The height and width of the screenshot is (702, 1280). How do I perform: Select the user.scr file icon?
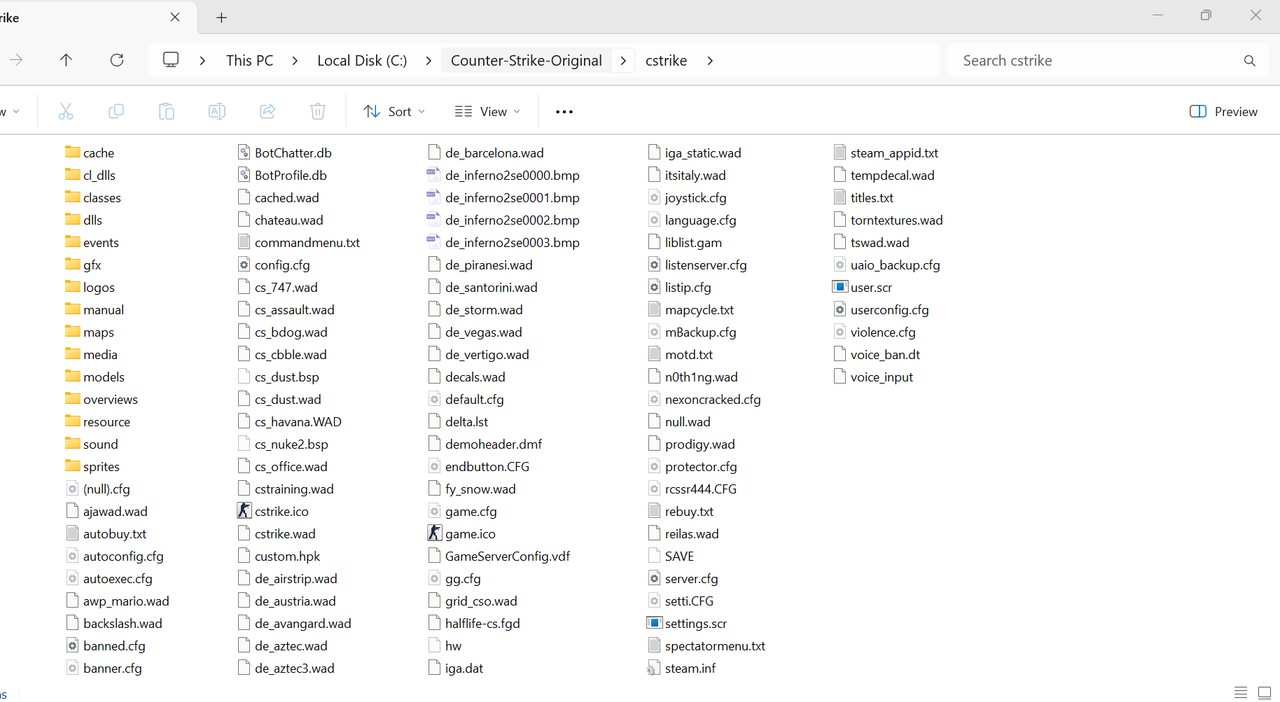[840, 287]
